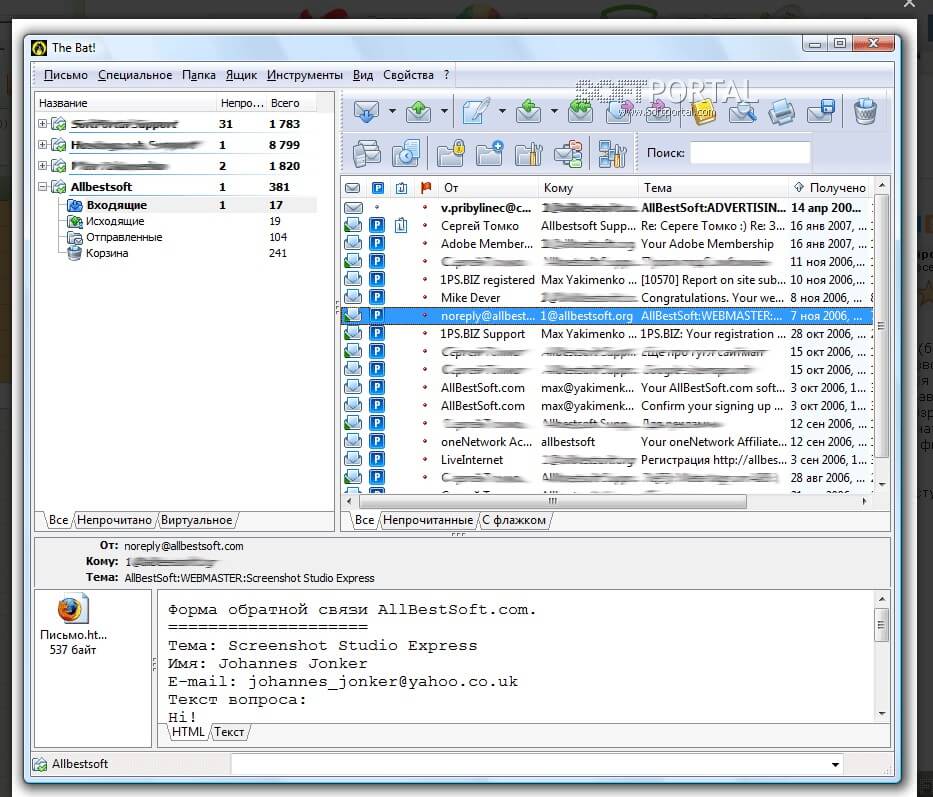Toggle flag on the oneNetwork Ac... message

click(x=425, y=442)
